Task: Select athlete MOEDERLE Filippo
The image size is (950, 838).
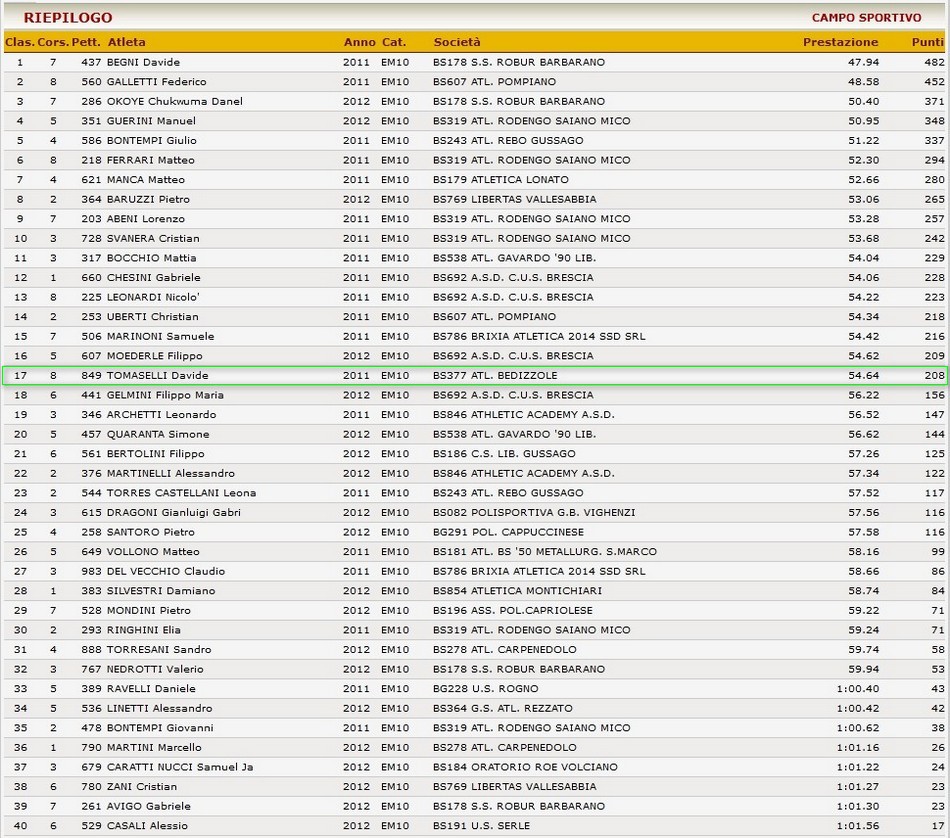Action: coord(154,356)
